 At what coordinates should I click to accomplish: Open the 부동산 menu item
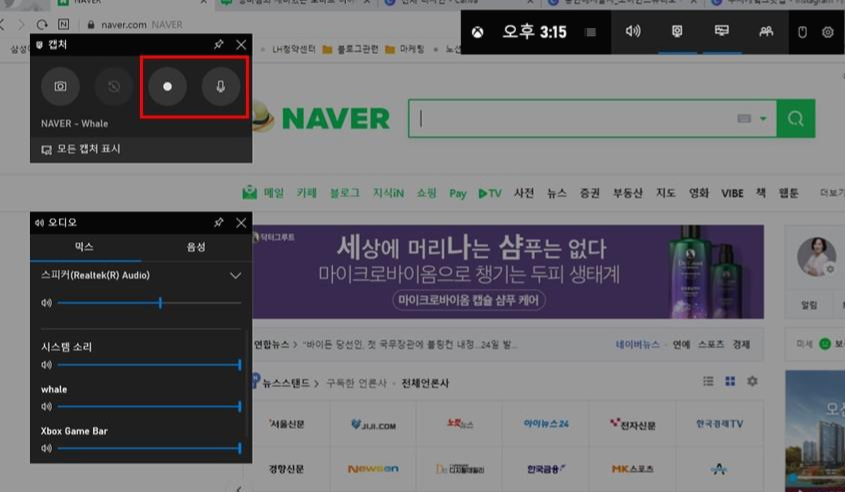point(628,192)
